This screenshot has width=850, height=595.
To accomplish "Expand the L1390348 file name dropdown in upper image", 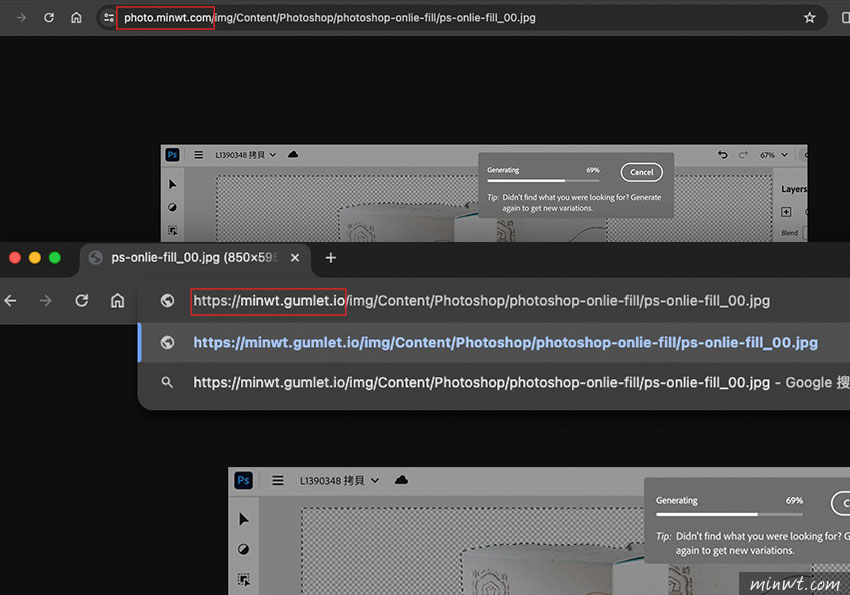I will pos(246,155).
